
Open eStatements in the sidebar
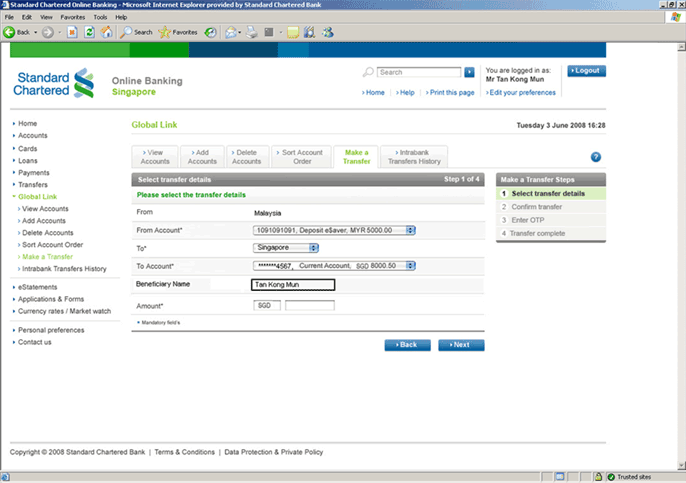pyautogui.click(x=37, y=287)
